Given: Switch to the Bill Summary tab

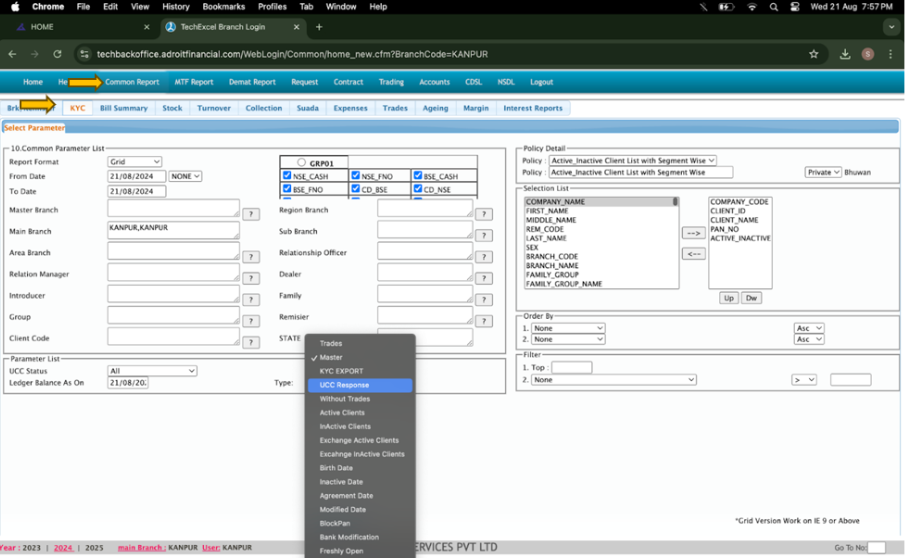Looking at the screenshot, I should tap(124, 108).
